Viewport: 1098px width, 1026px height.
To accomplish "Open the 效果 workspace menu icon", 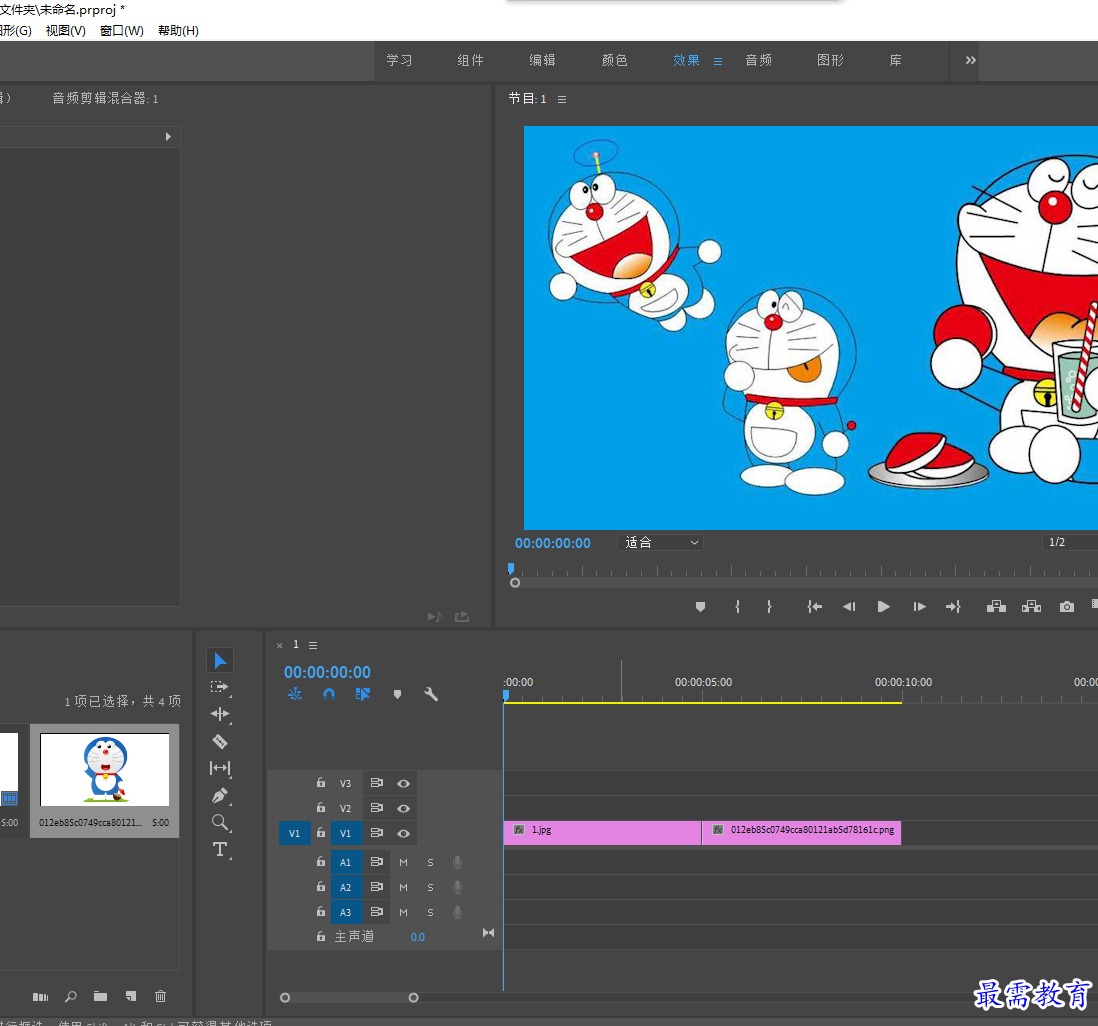I will [718, 61].
